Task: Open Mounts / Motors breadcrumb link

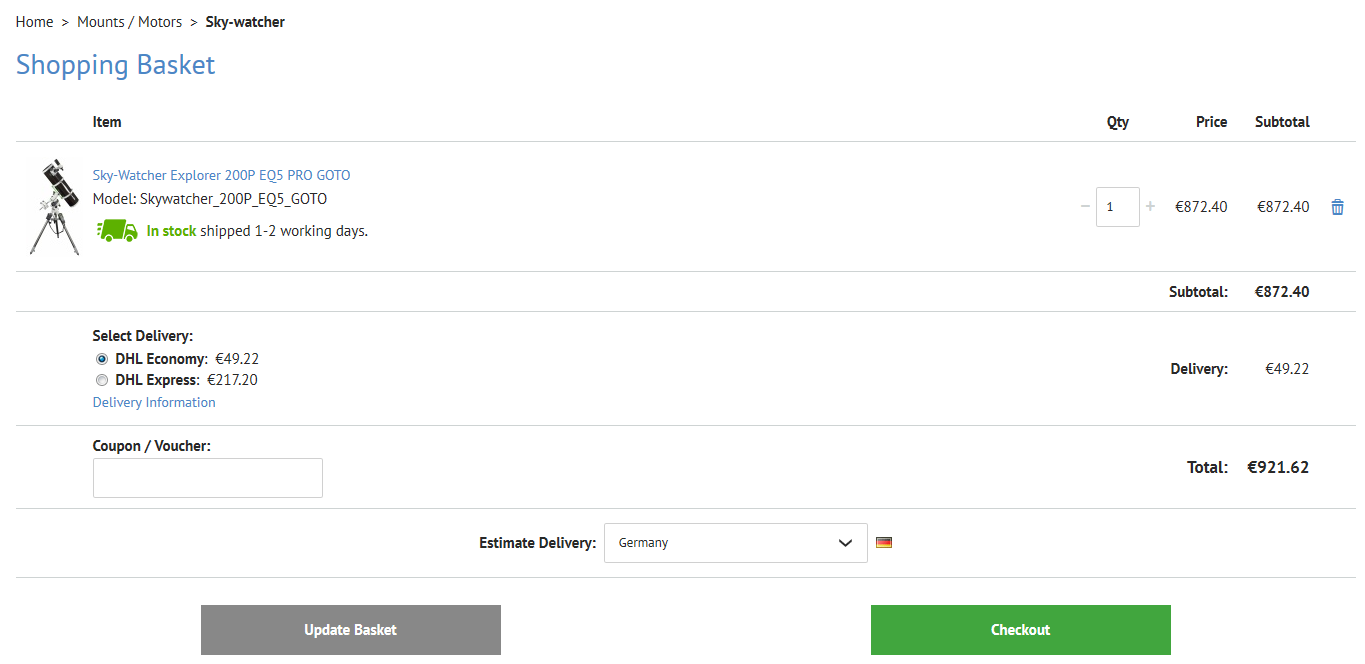Action: pos(130,22)
